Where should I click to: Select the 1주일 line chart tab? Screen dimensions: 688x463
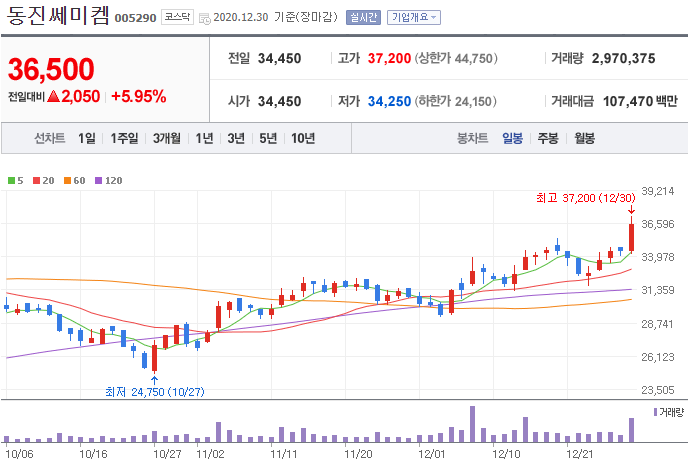pyautogui.click(x=124, y=139)
